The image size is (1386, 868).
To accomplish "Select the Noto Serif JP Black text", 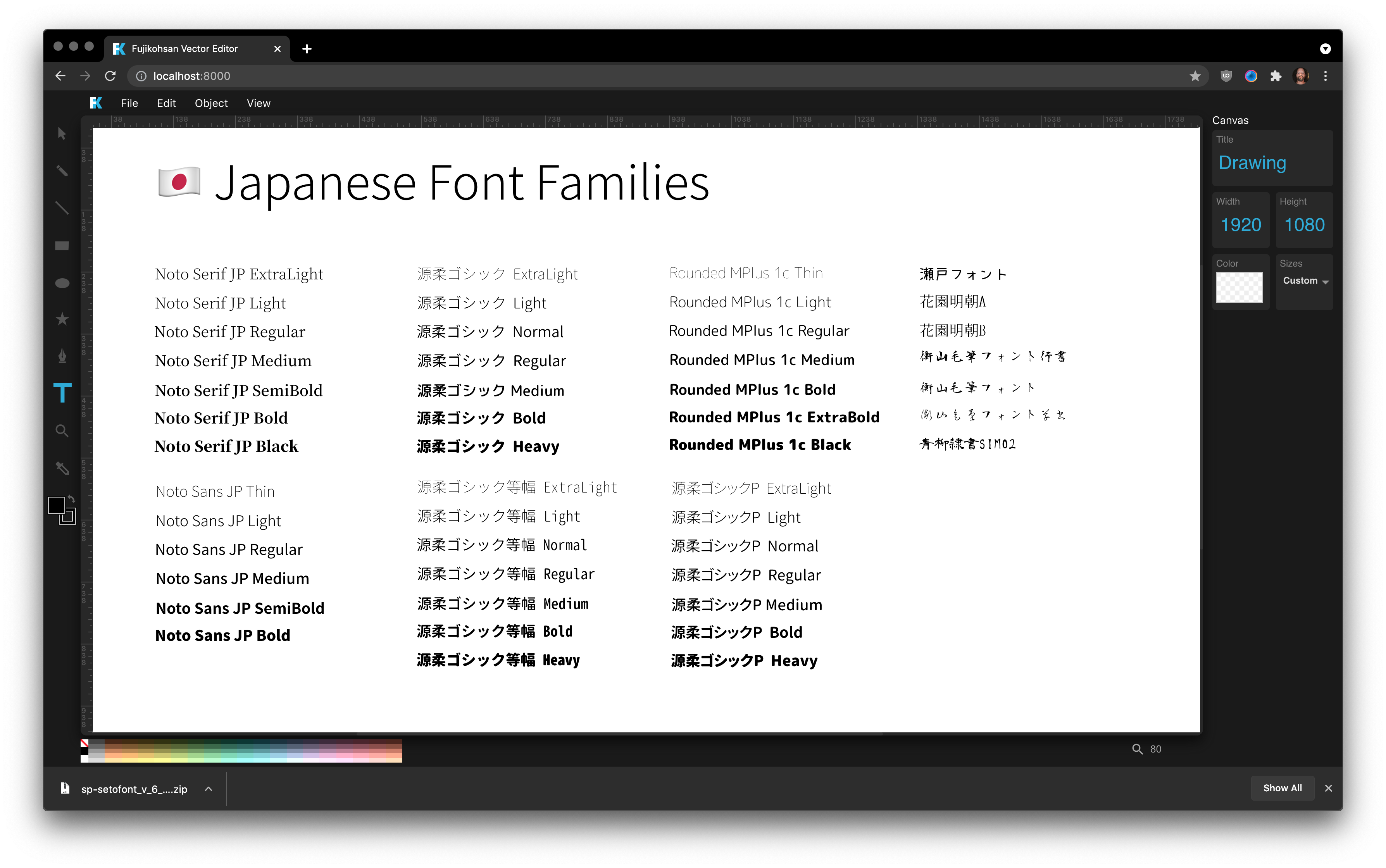I will pos(226,446).
